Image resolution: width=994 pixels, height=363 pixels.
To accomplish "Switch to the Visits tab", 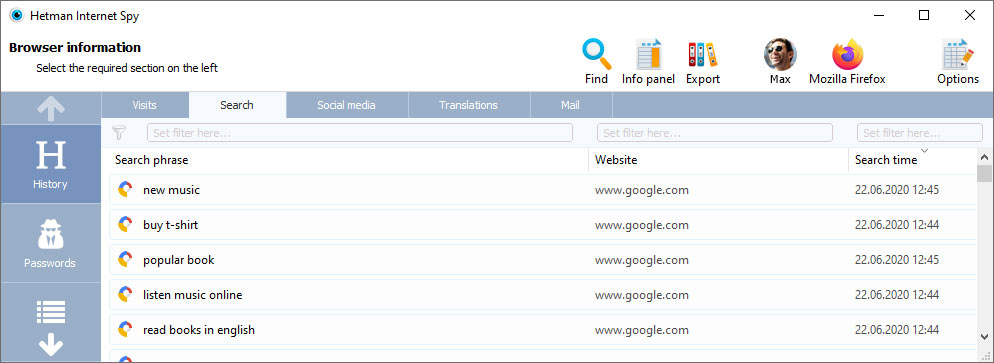I will pyautogui.click(x=145, y=105).
